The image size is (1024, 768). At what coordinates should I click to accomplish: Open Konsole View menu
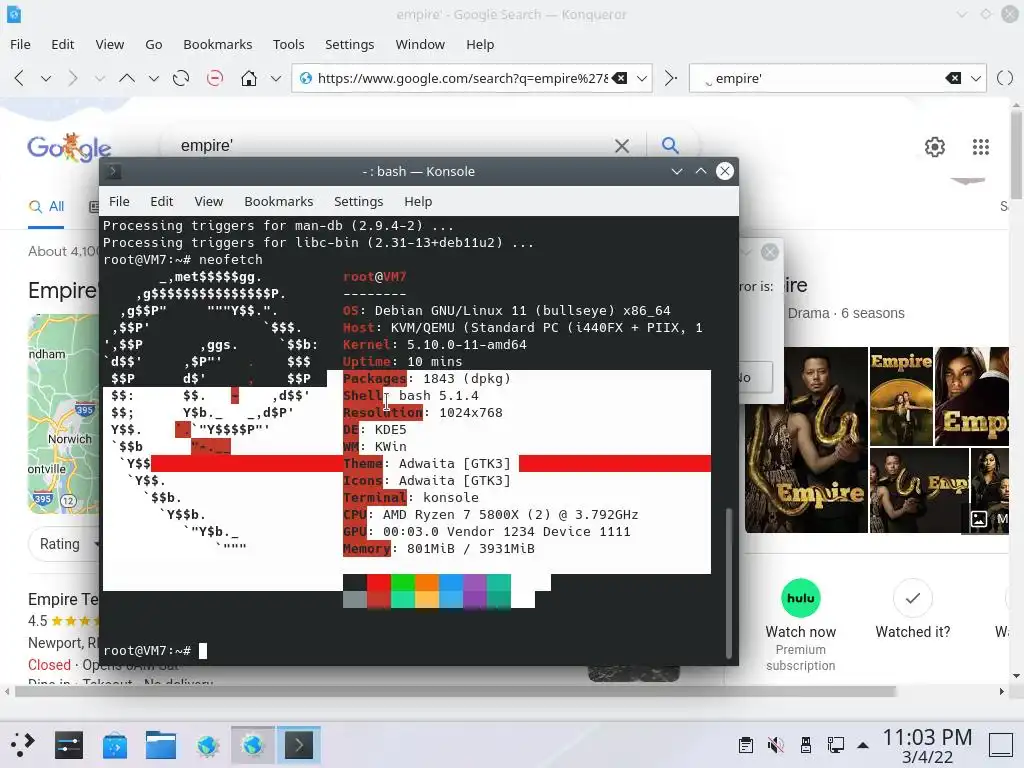pyautogui.click(x=208, y=202)
